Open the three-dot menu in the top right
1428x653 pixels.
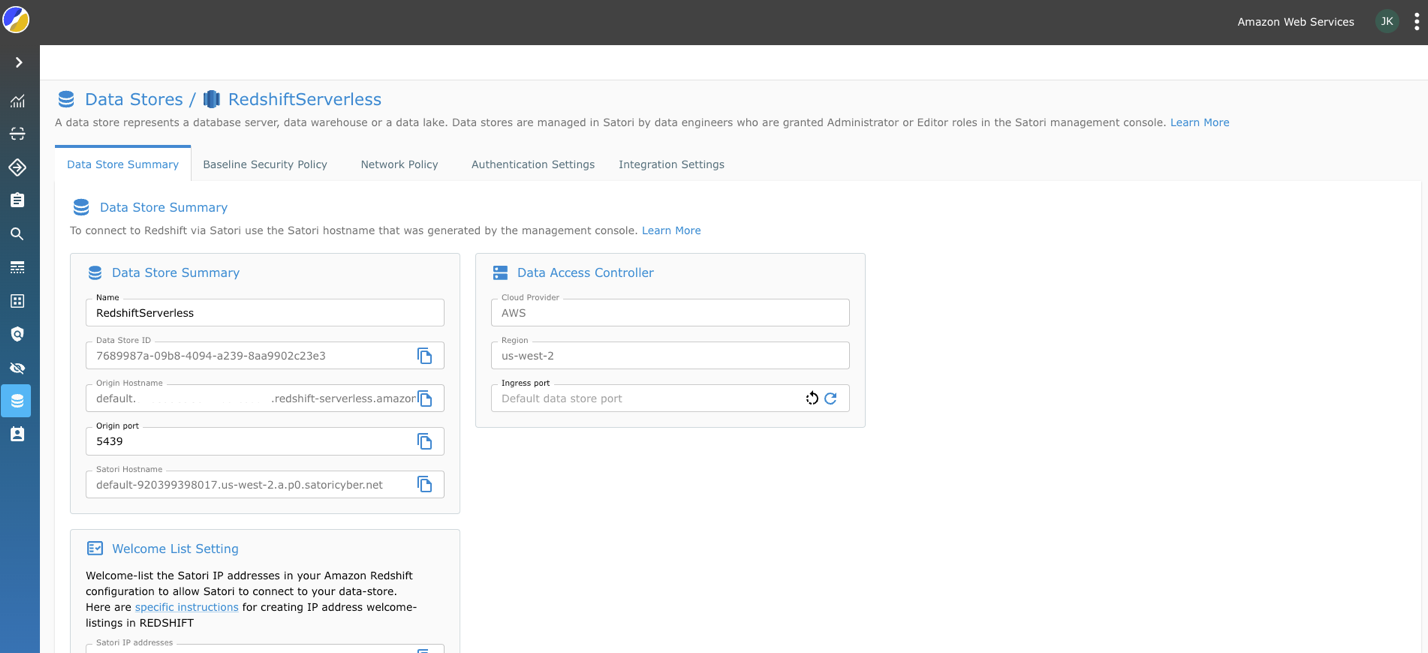(x=1419, y=21)
